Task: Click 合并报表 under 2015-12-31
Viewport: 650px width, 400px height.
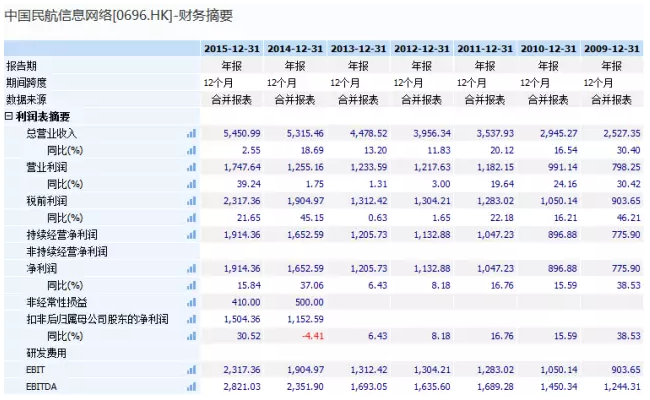Action: (x=232, y=100)
